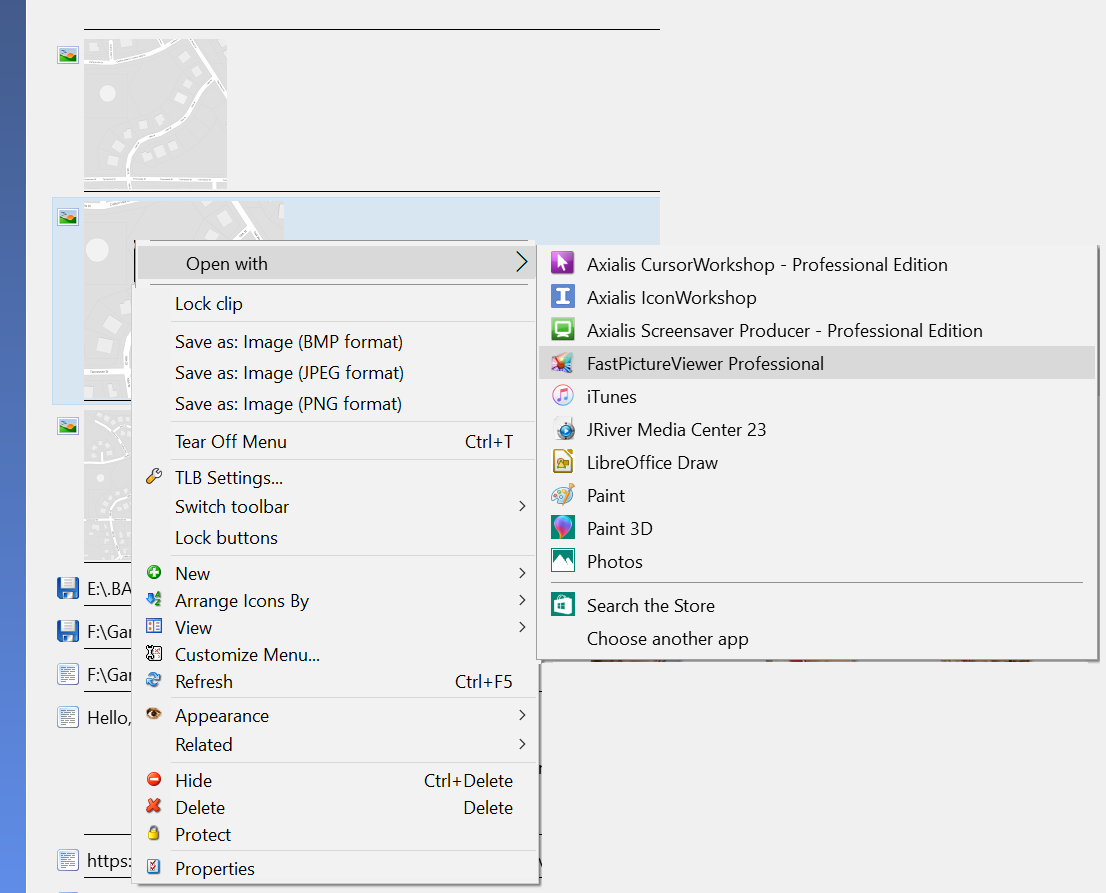The height and width of the screenshot is (893, 1106).
Task: Click the FastPictureViewer Professional icon
Action: [563, 363]
